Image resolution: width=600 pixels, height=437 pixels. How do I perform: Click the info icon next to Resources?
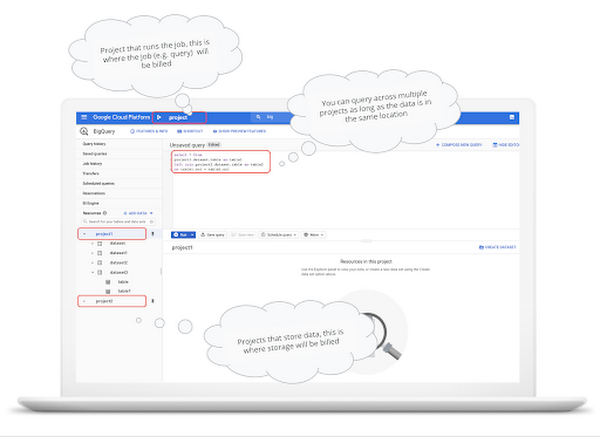[x=105, y=213]
